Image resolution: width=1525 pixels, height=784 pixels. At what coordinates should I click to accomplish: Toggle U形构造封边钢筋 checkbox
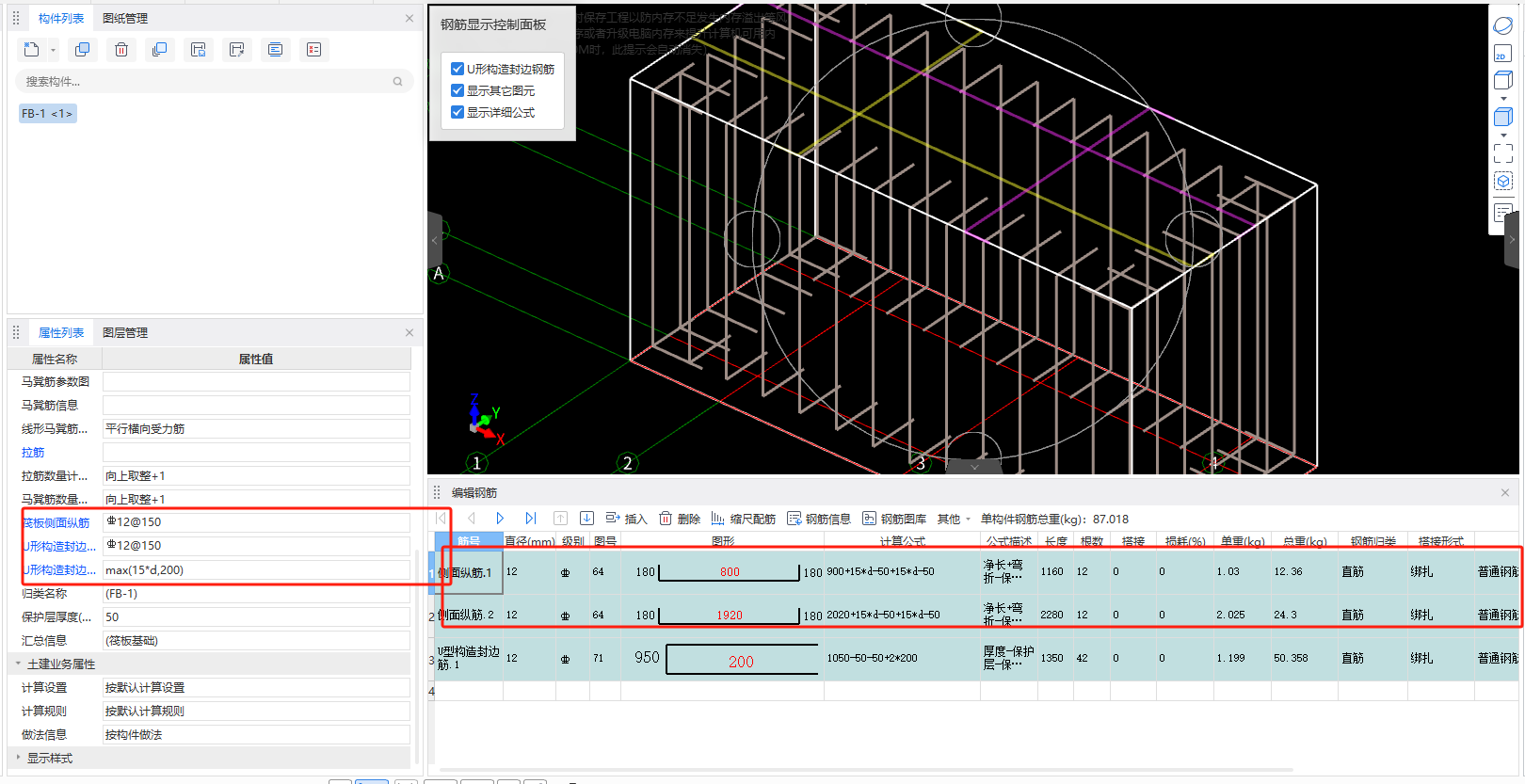click(x=457, y=69)
